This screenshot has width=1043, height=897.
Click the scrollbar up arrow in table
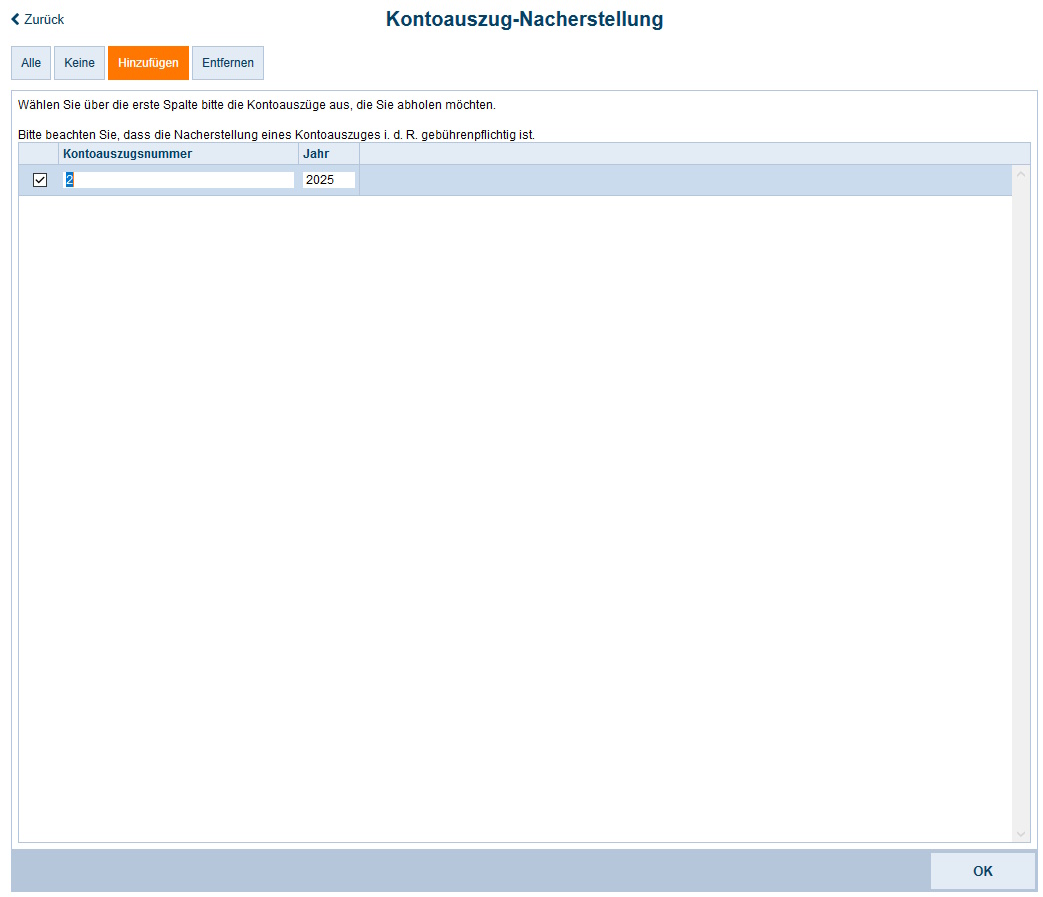click(x=1021, y=173)
